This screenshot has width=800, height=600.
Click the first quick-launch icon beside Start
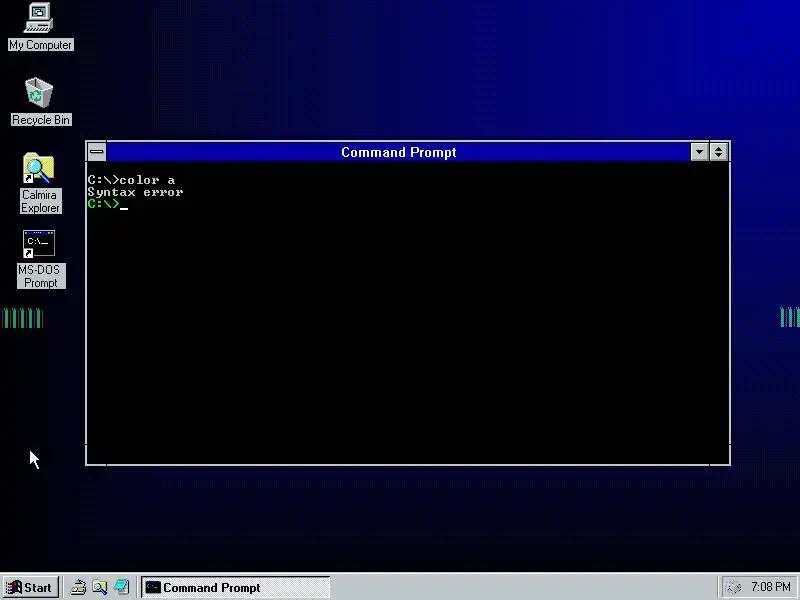click(78, 587)
